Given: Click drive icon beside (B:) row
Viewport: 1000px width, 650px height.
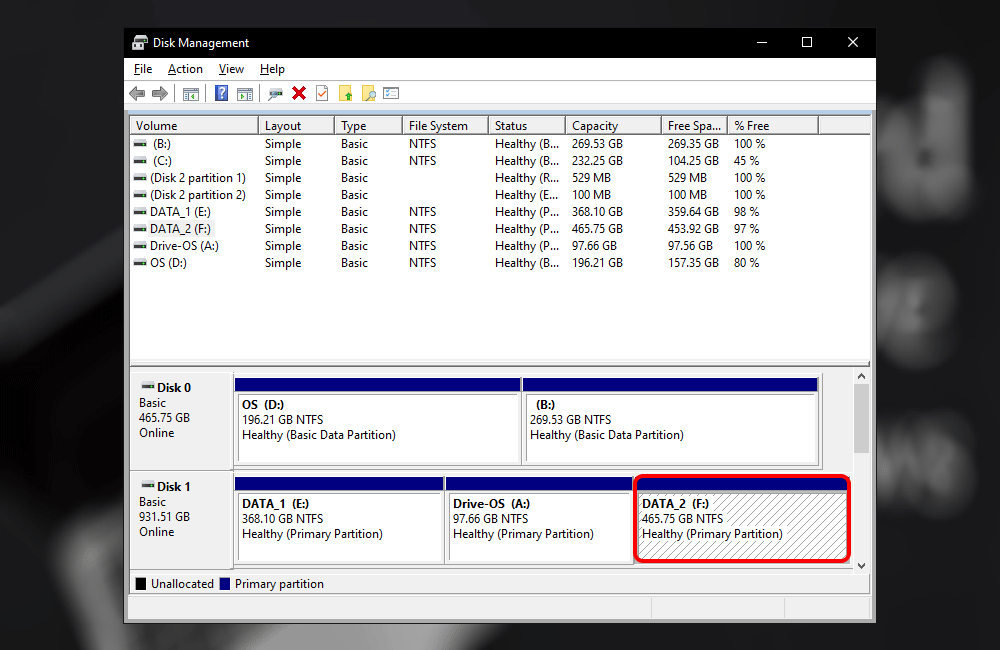Looking at the screenshot, I should 140,144.
